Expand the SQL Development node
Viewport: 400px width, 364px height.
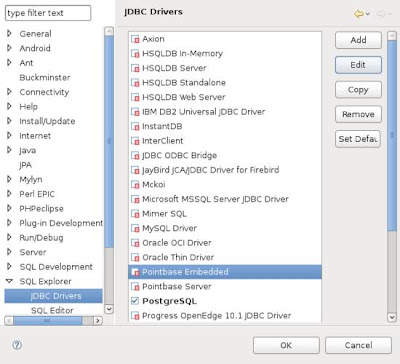point(9,266)
